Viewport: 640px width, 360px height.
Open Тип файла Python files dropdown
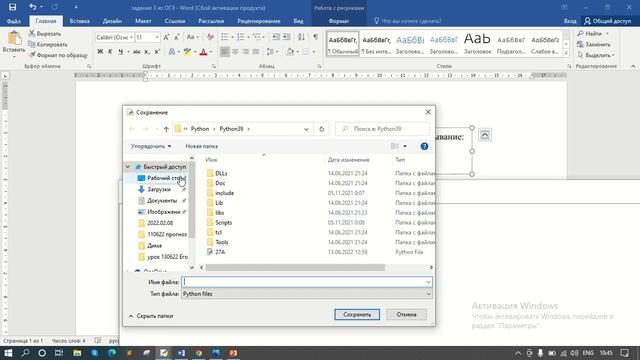click(x=307, y=294)
